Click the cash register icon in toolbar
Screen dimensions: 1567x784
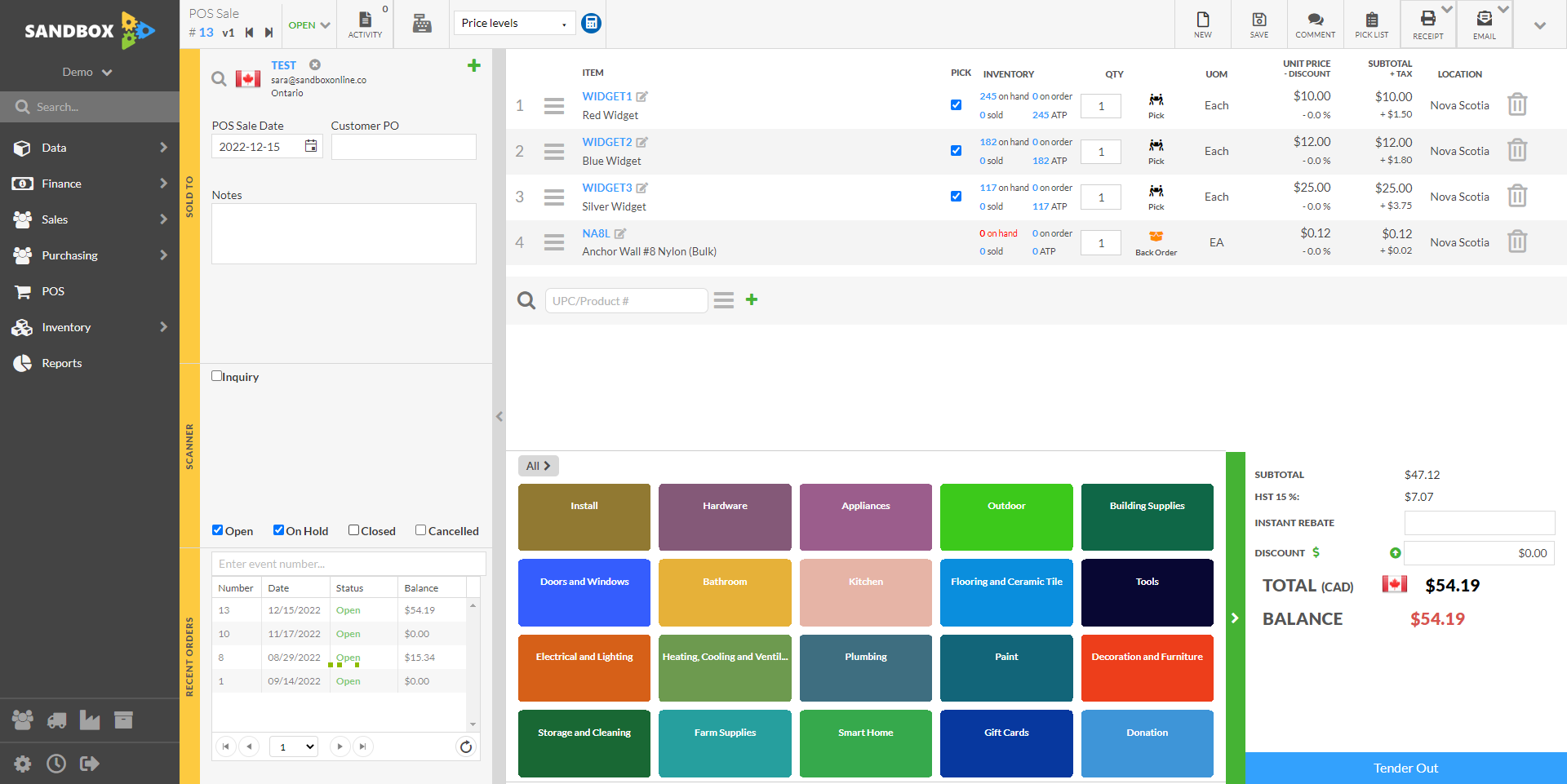(422, 24)
